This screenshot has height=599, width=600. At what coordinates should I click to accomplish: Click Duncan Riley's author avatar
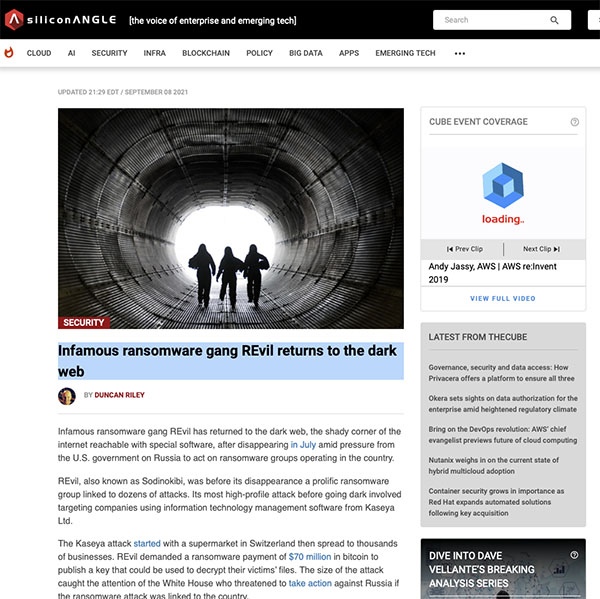(67, 396)
